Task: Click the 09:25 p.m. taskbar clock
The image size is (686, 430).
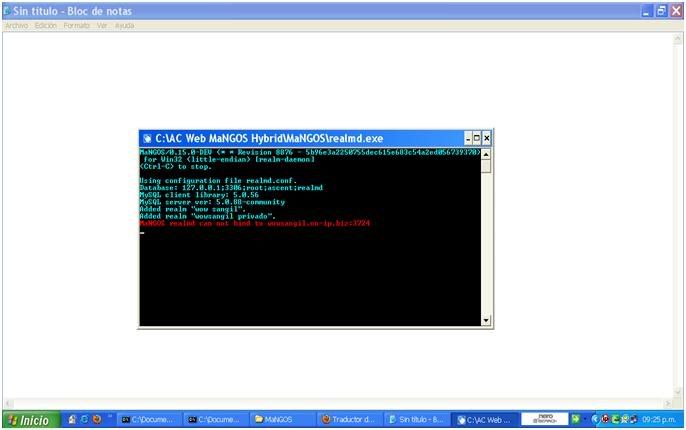Action: 659,420
